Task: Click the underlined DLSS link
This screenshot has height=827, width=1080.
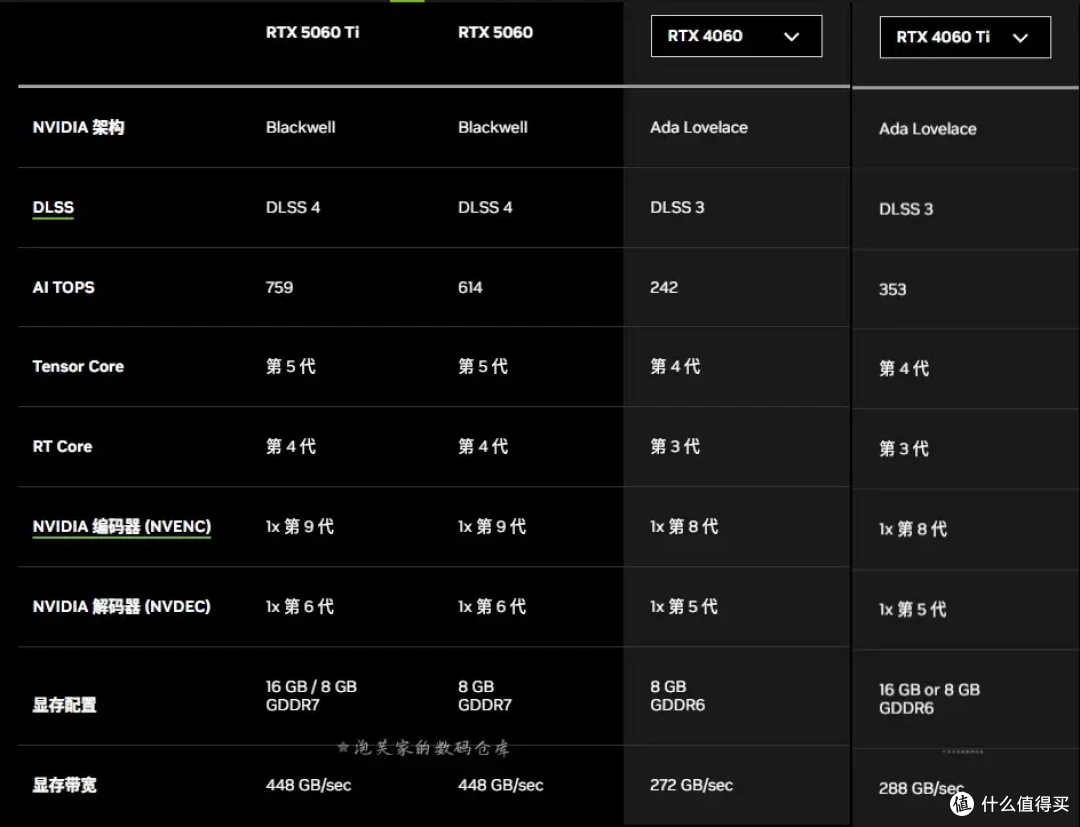Action: [53, 207]
